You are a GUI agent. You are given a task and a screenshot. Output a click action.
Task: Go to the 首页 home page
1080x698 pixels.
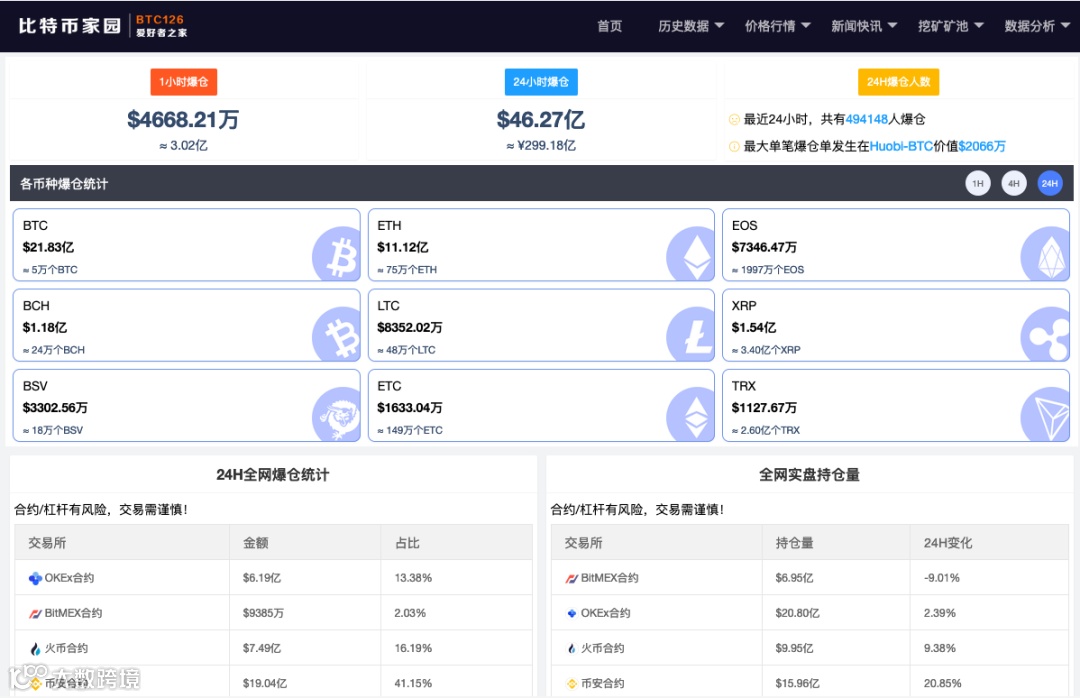610,26
